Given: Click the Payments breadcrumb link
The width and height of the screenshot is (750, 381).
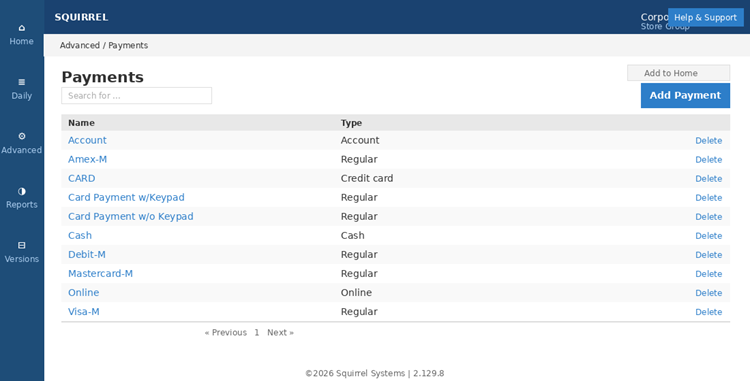Looking at the screenshot, I should [128, 45].
